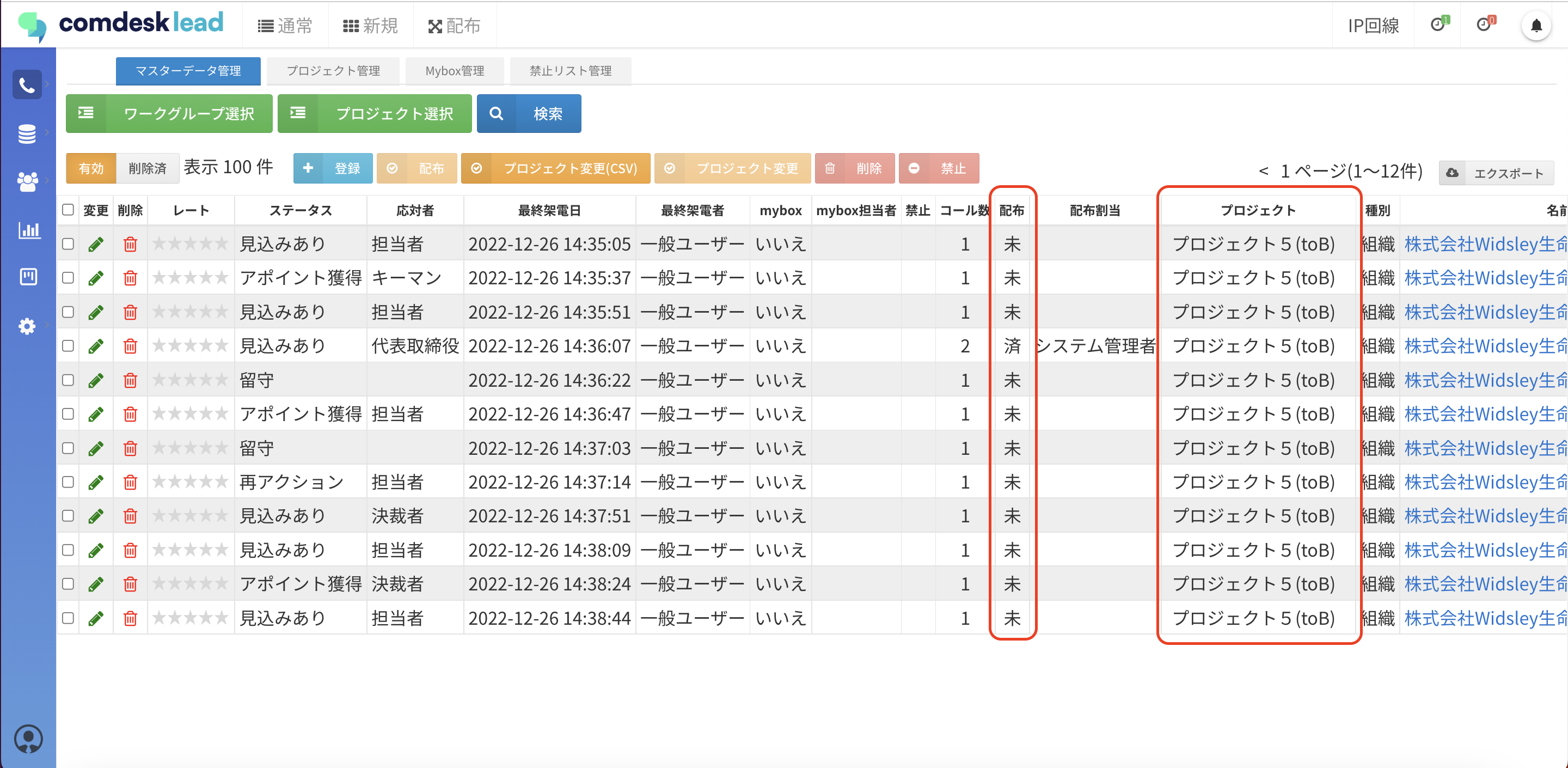Screen dimensions: 1568x768
Task: Open the users group sidebar icon
Action: coord(27,181)
